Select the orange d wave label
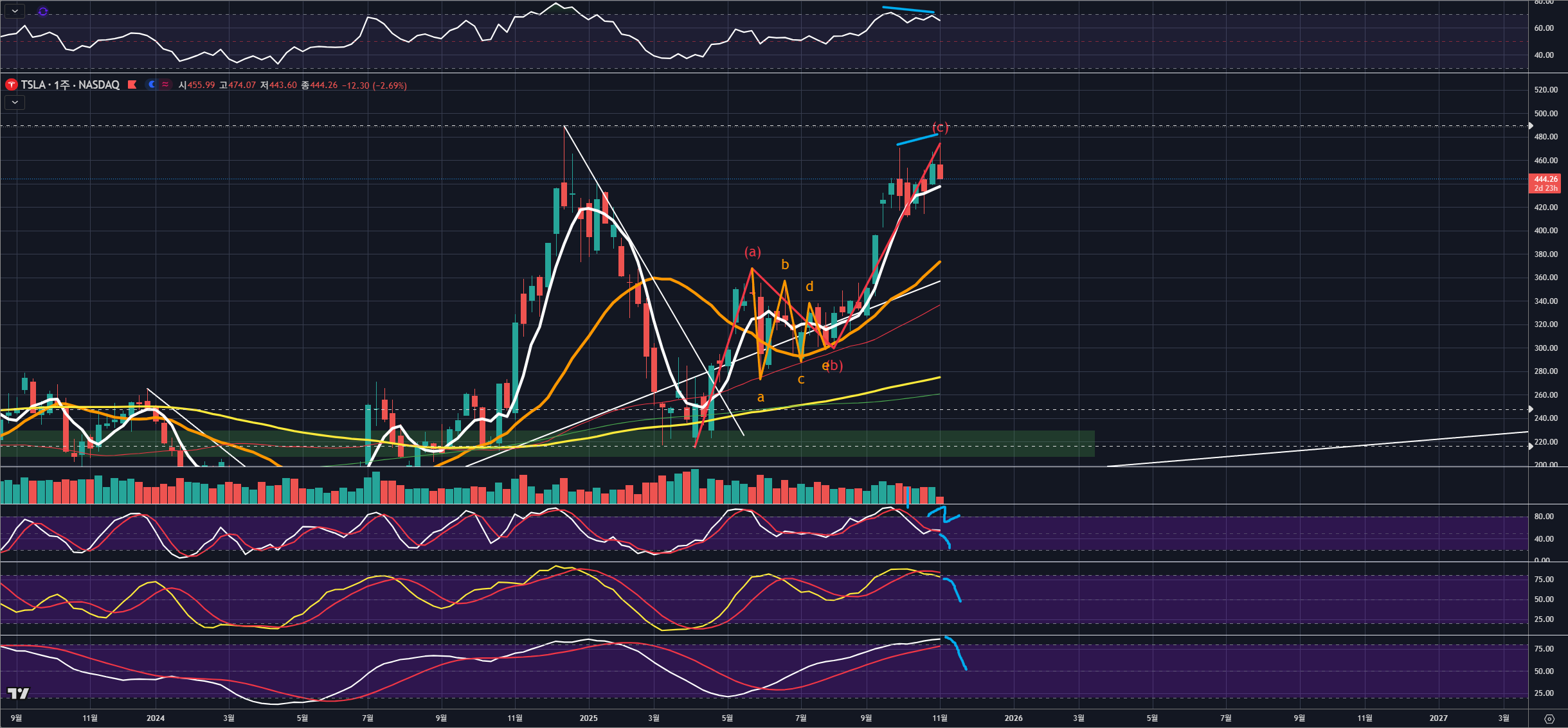 pyautogui.click(x=809, y=287)
